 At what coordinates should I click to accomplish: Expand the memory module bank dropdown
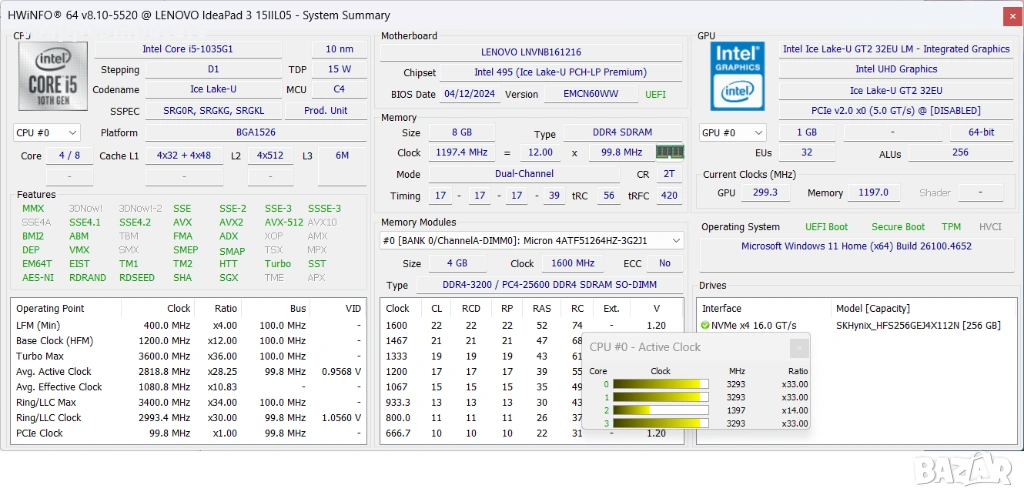676,240
